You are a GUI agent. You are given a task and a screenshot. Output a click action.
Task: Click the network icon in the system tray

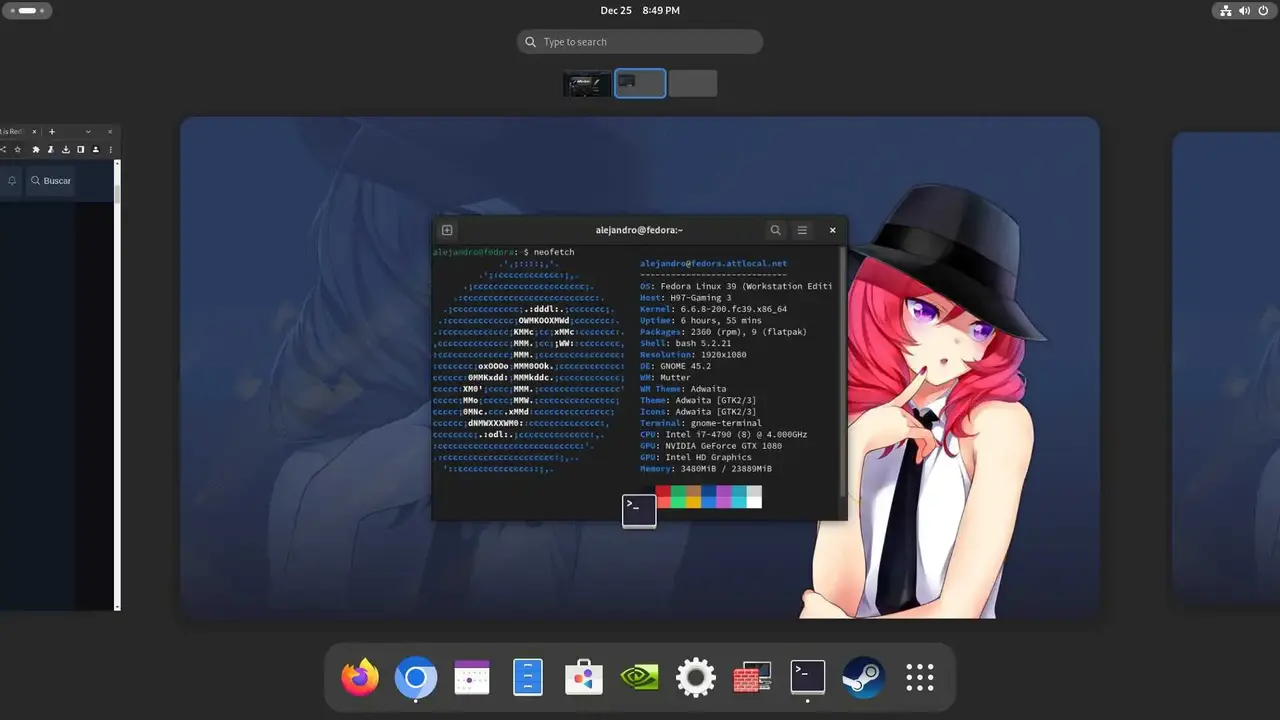[1226, 10]
